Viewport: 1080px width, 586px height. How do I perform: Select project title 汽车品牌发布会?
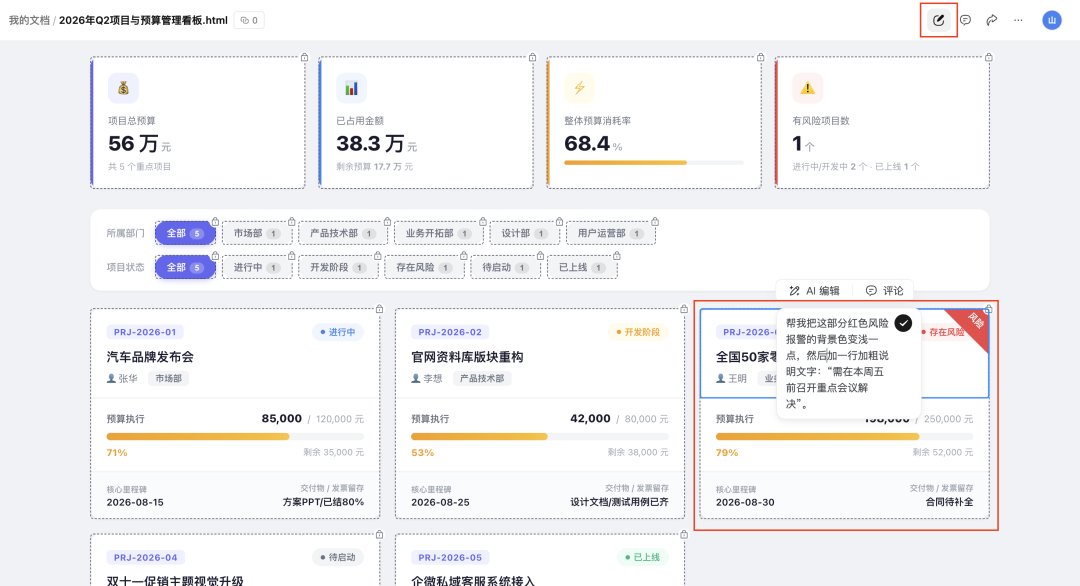click(150, 357)
